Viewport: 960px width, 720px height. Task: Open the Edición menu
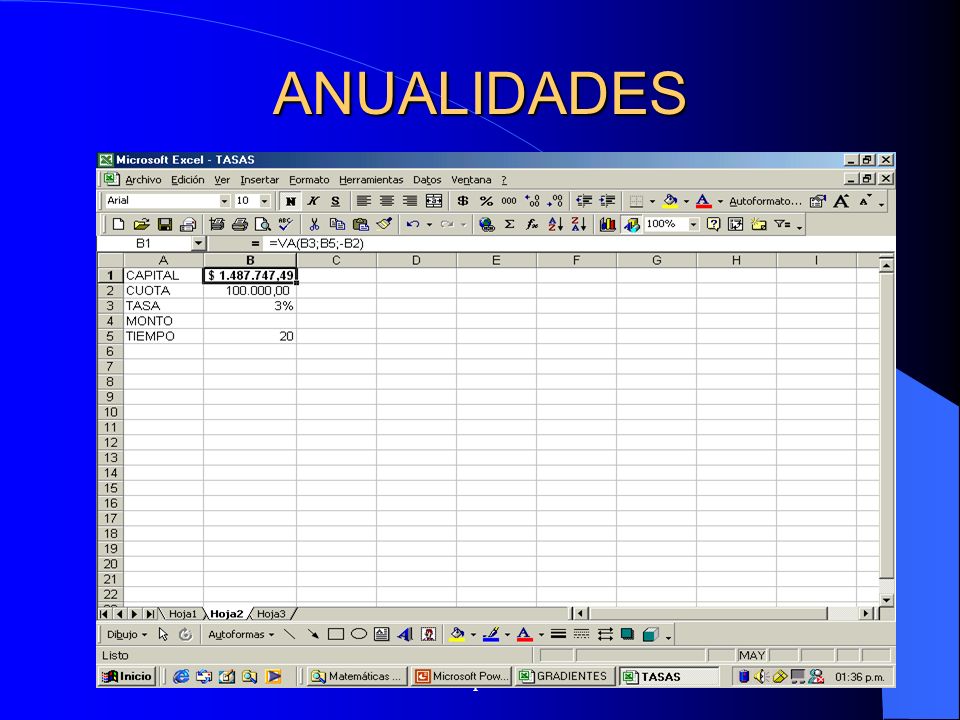(x=187, y=180)
